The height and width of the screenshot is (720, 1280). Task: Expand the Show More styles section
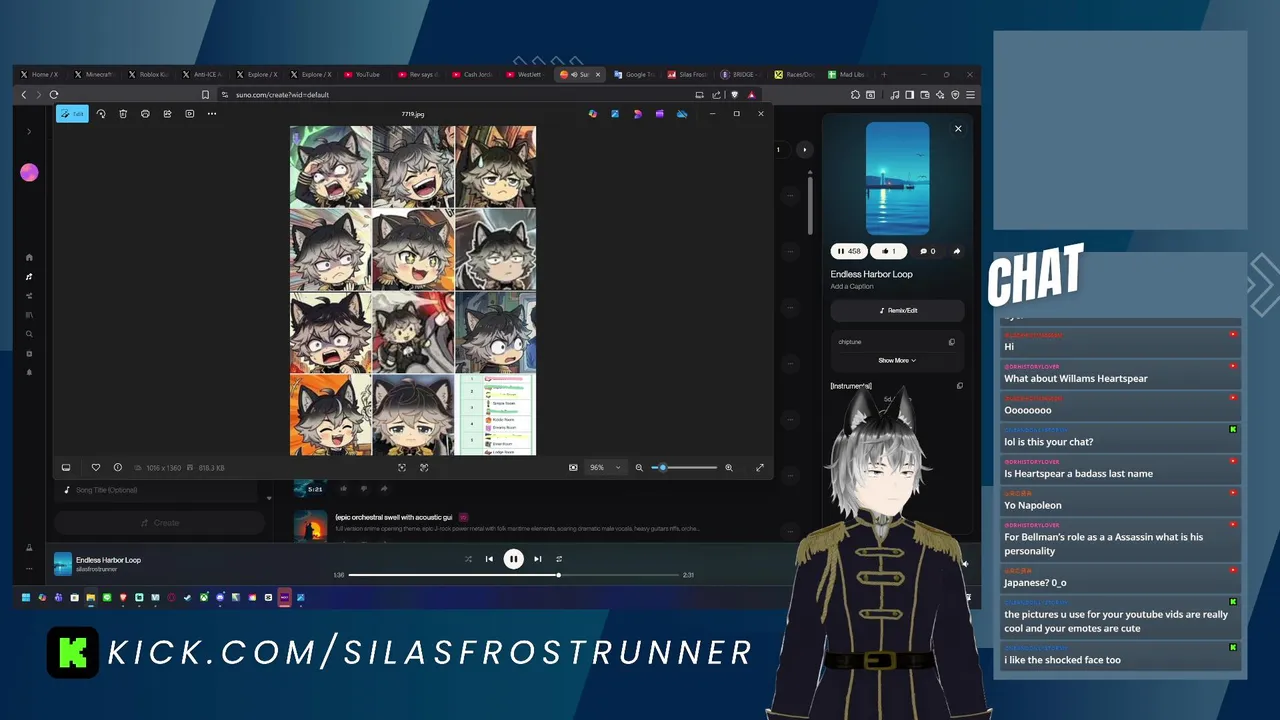pyautogui.click(x=897, y=360)
